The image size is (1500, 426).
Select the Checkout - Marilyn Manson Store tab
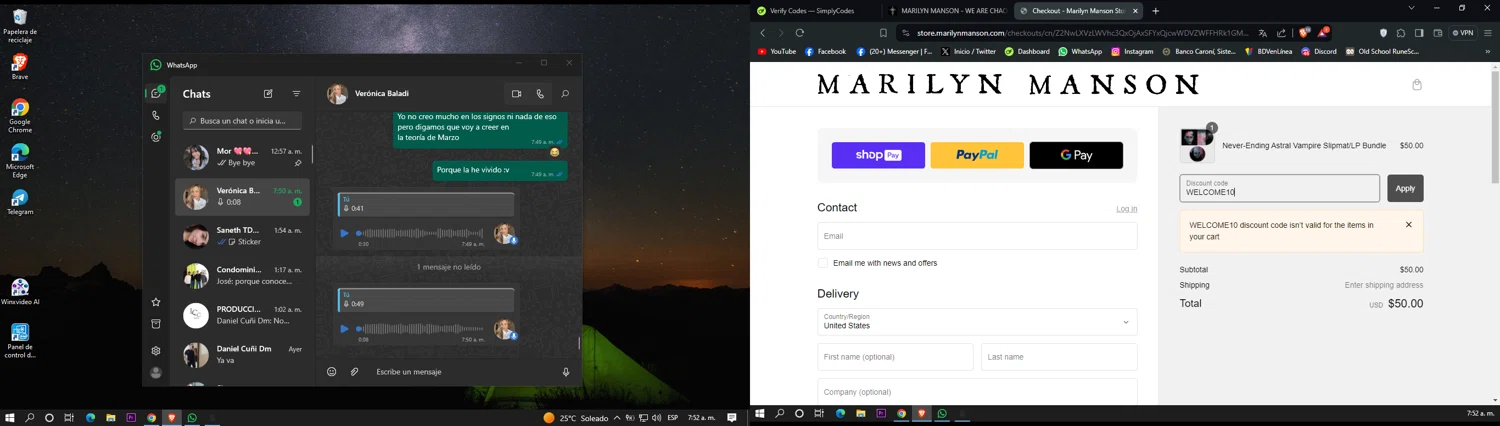point(1078,11)
